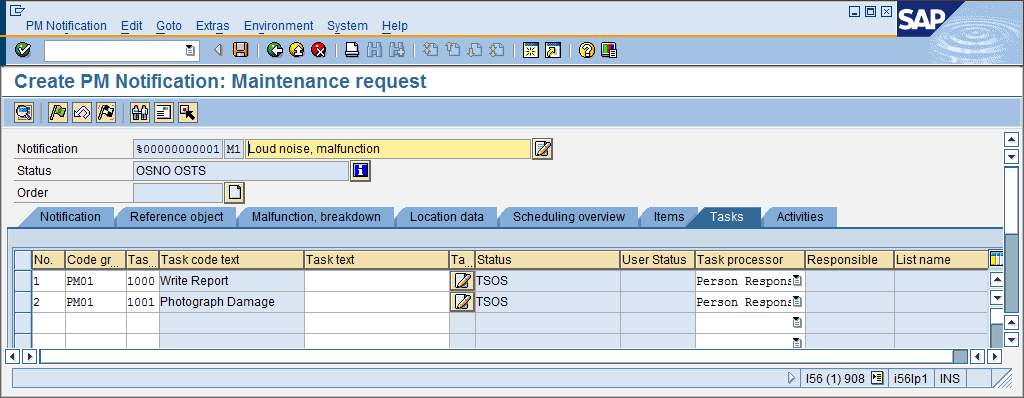1024x398 pixels.
Task: Click the Find binoculars icon in the standard toolbar
Action: [x=374, y=50]
